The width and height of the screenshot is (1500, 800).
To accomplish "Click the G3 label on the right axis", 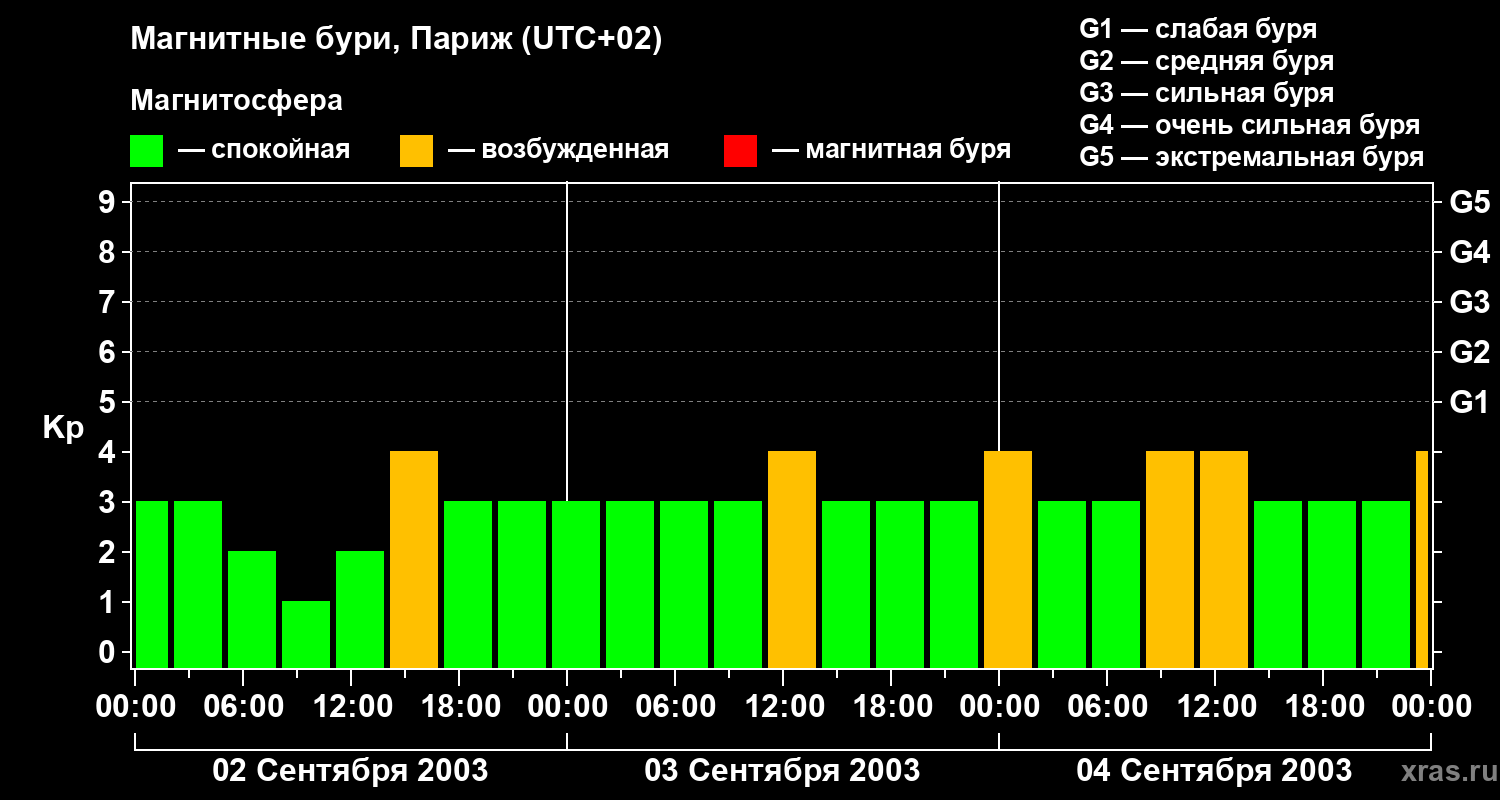I will (1469, 302).
